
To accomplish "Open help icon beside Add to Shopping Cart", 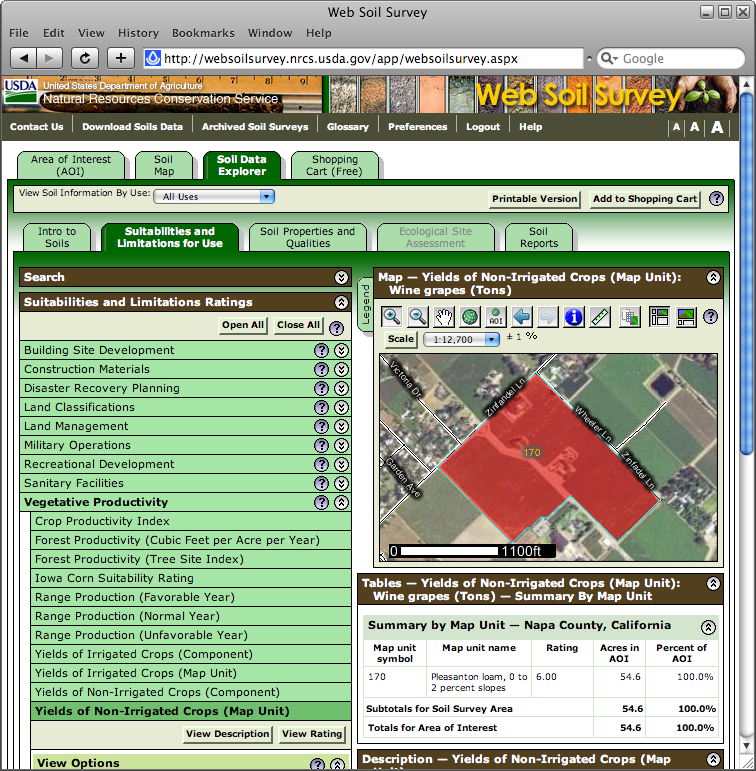I will pyautogui.click(x=716, y=199).
